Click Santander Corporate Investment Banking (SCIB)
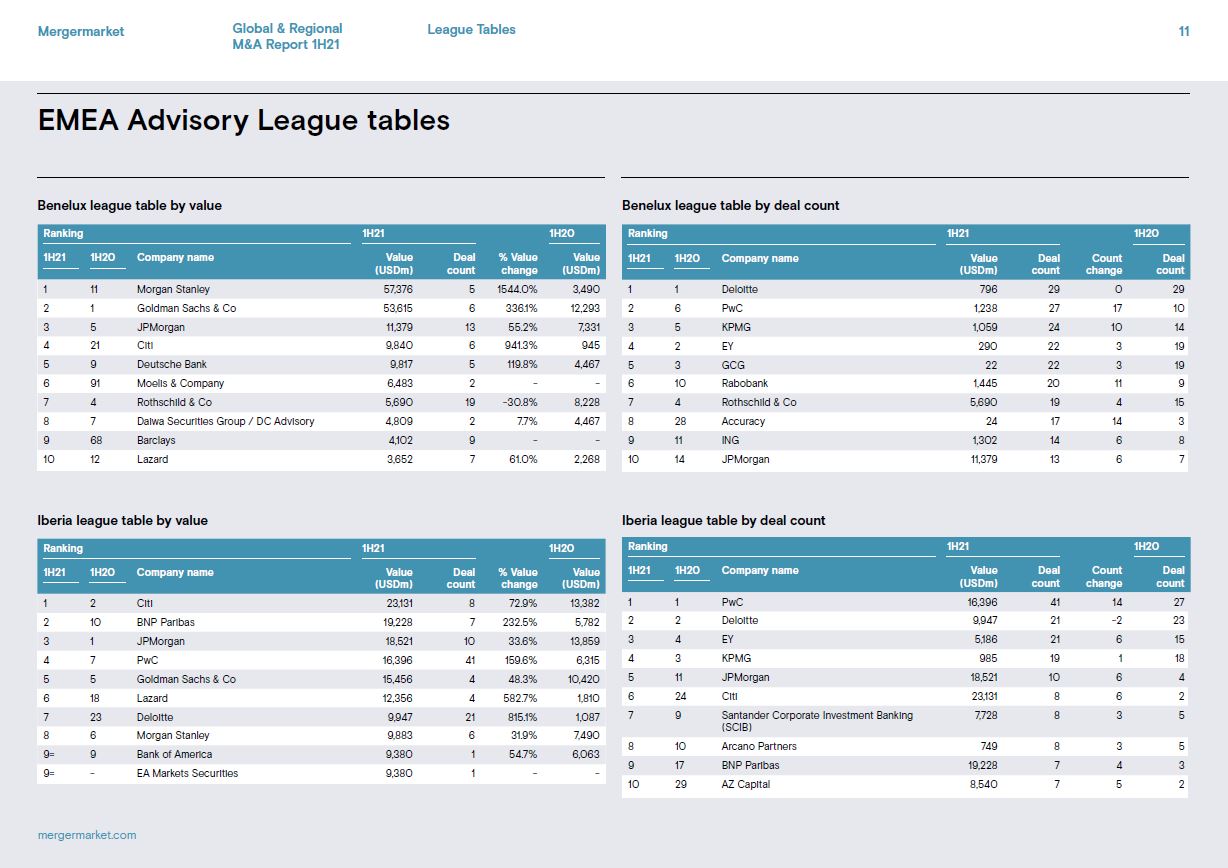1228x868 pixels. pos(816,721)
